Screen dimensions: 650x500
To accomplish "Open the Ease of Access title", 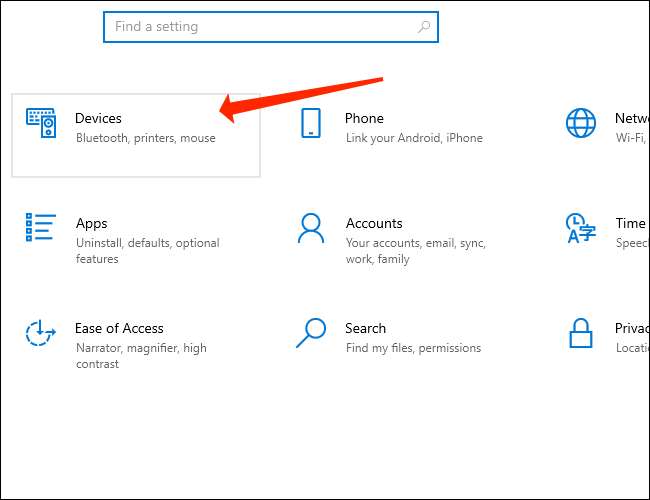I will click(119, 328).
